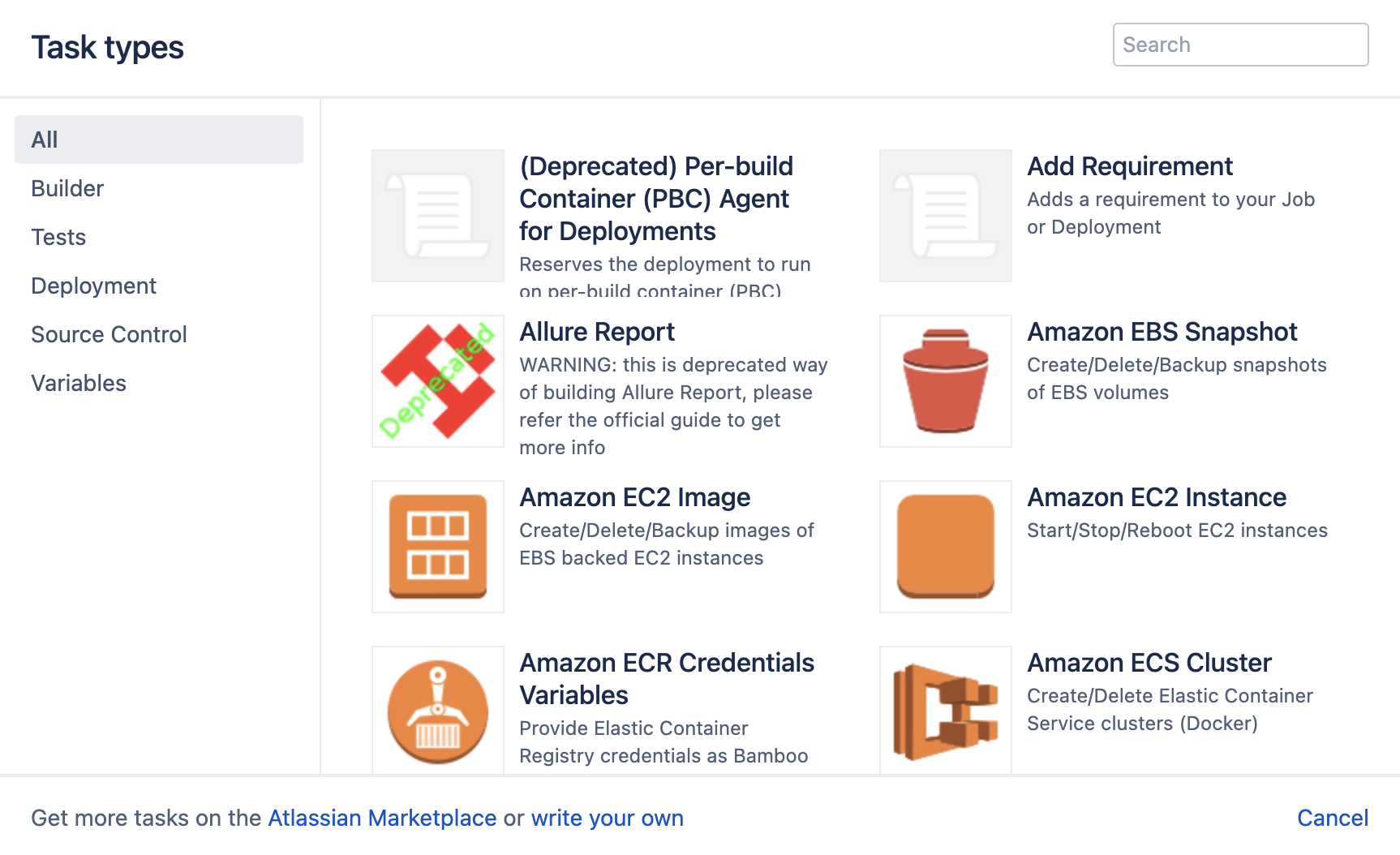Pick the Add Requirement scroll icon

[946, 216]
